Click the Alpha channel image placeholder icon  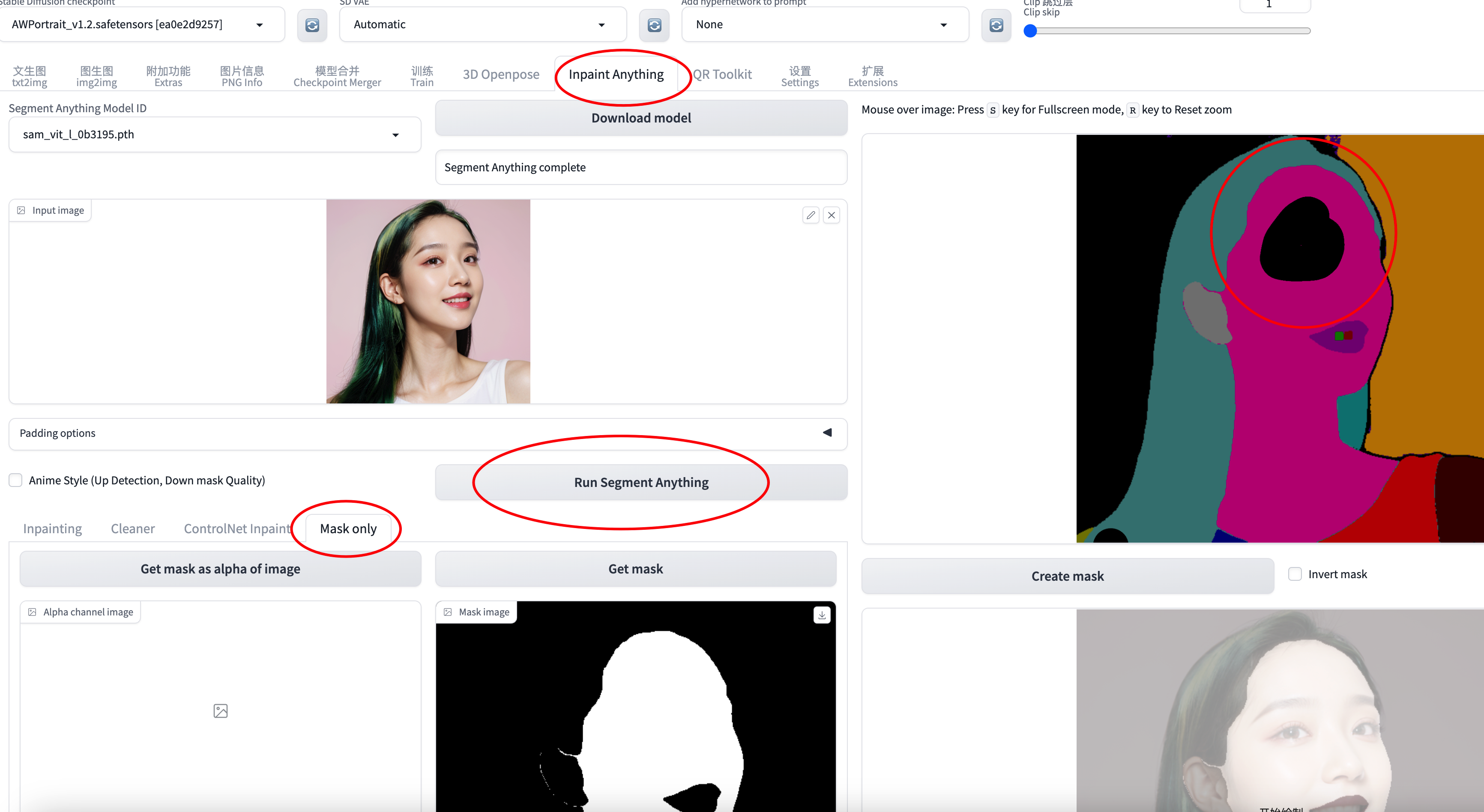[221, 710]
